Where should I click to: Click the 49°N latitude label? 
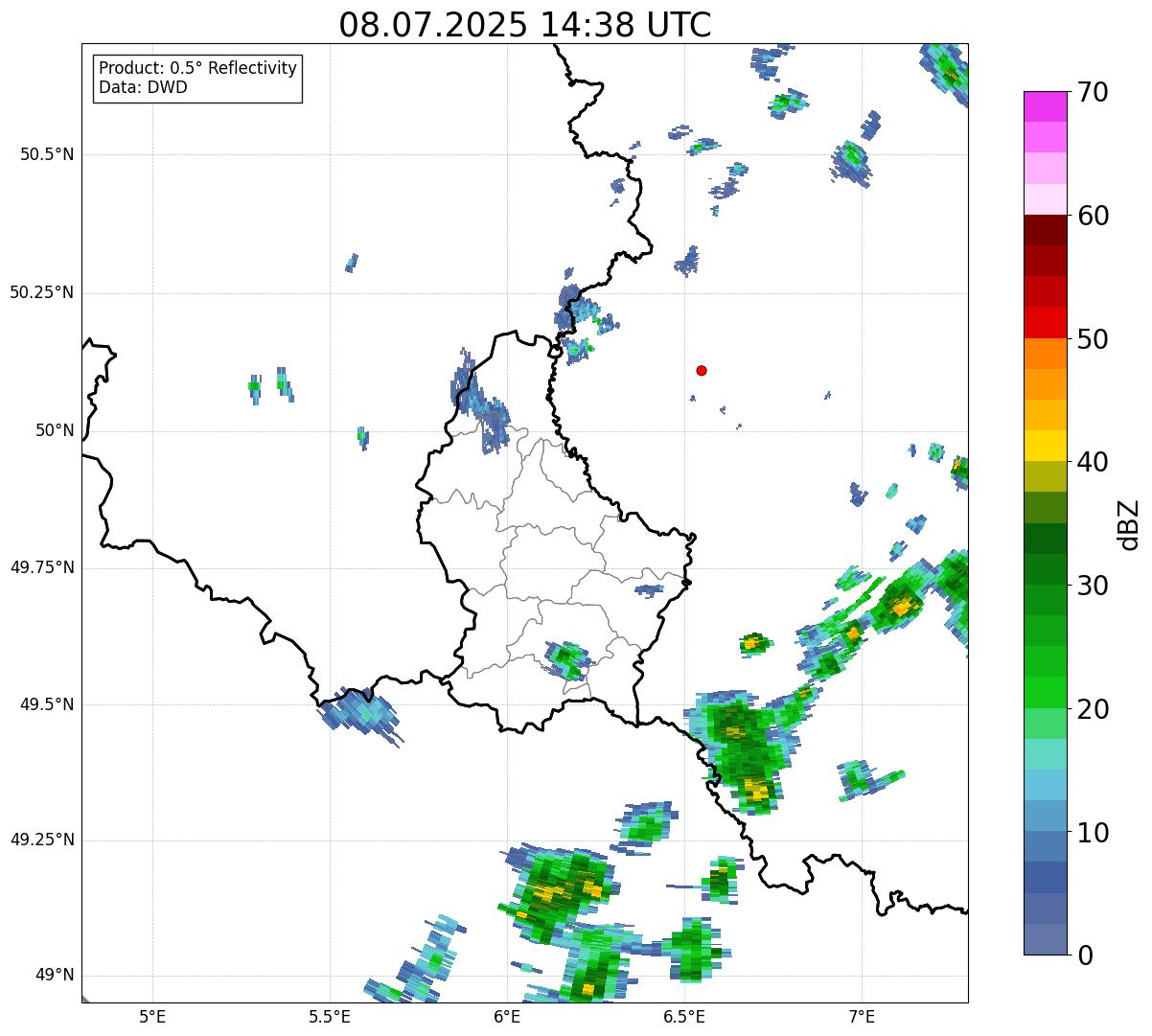coord(56,976)
